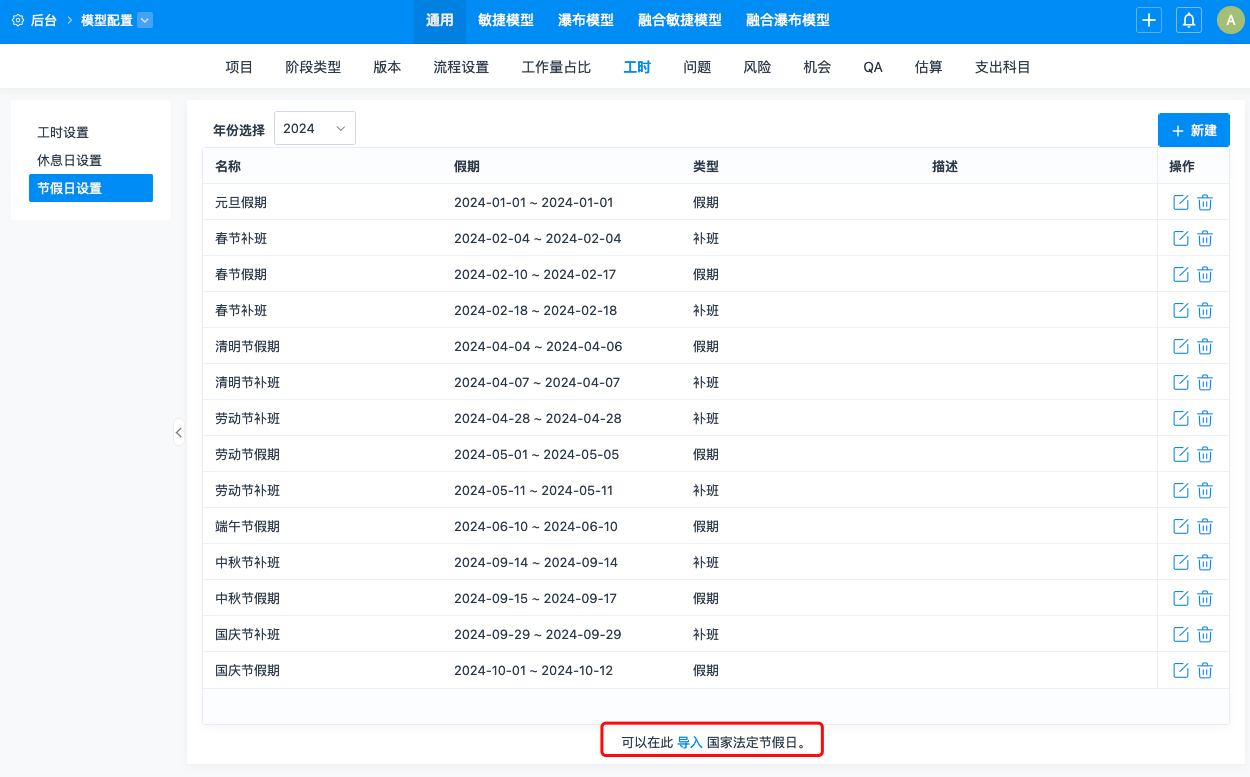
Task: Open the notification bell
Action: pos(1189,20)
